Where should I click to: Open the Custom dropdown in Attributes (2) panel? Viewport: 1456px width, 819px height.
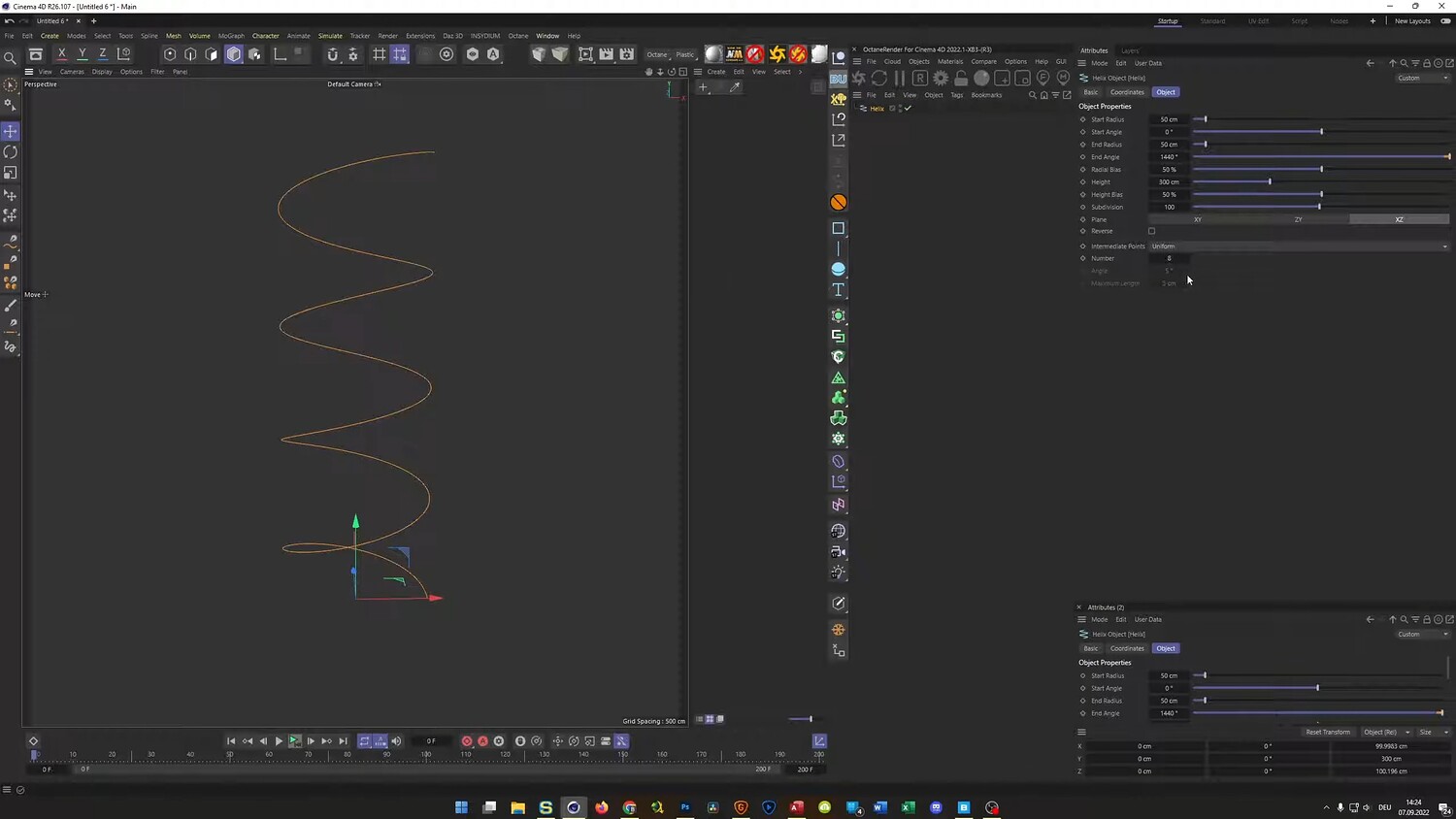[x=1422, y=635]
